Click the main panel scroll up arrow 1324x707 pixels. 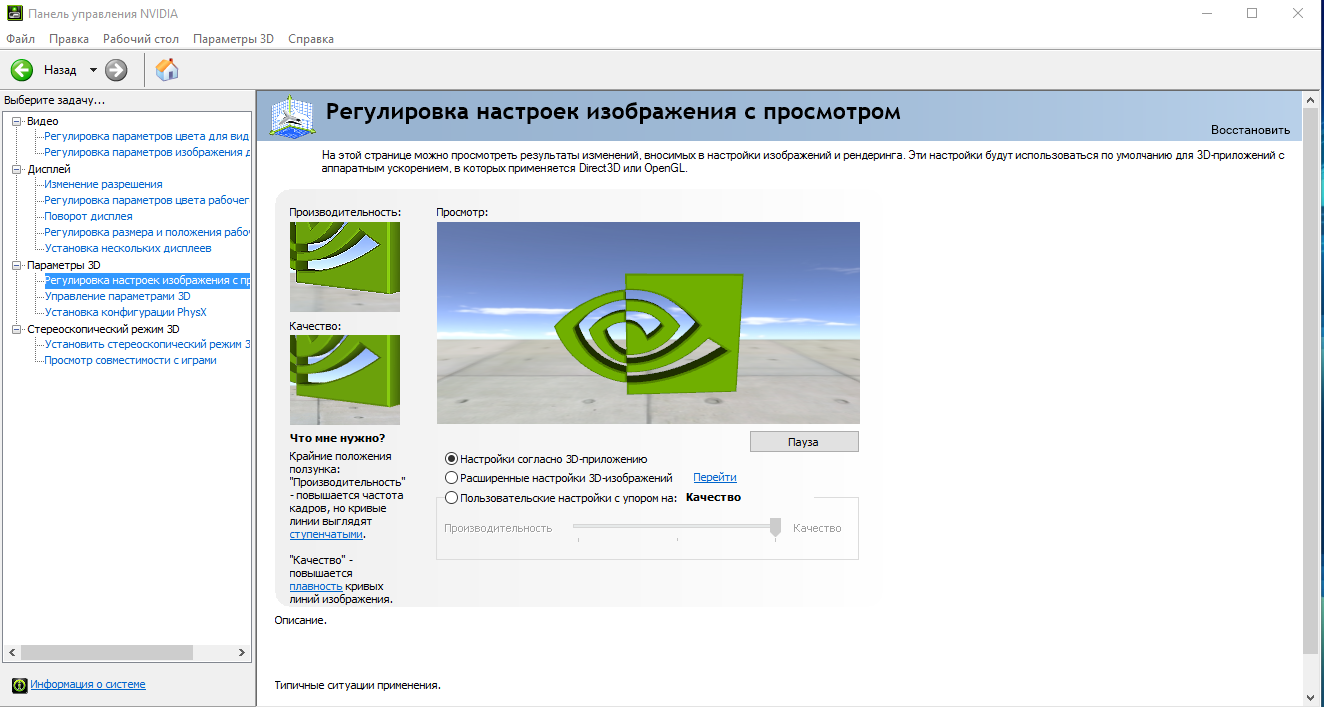1311,100
